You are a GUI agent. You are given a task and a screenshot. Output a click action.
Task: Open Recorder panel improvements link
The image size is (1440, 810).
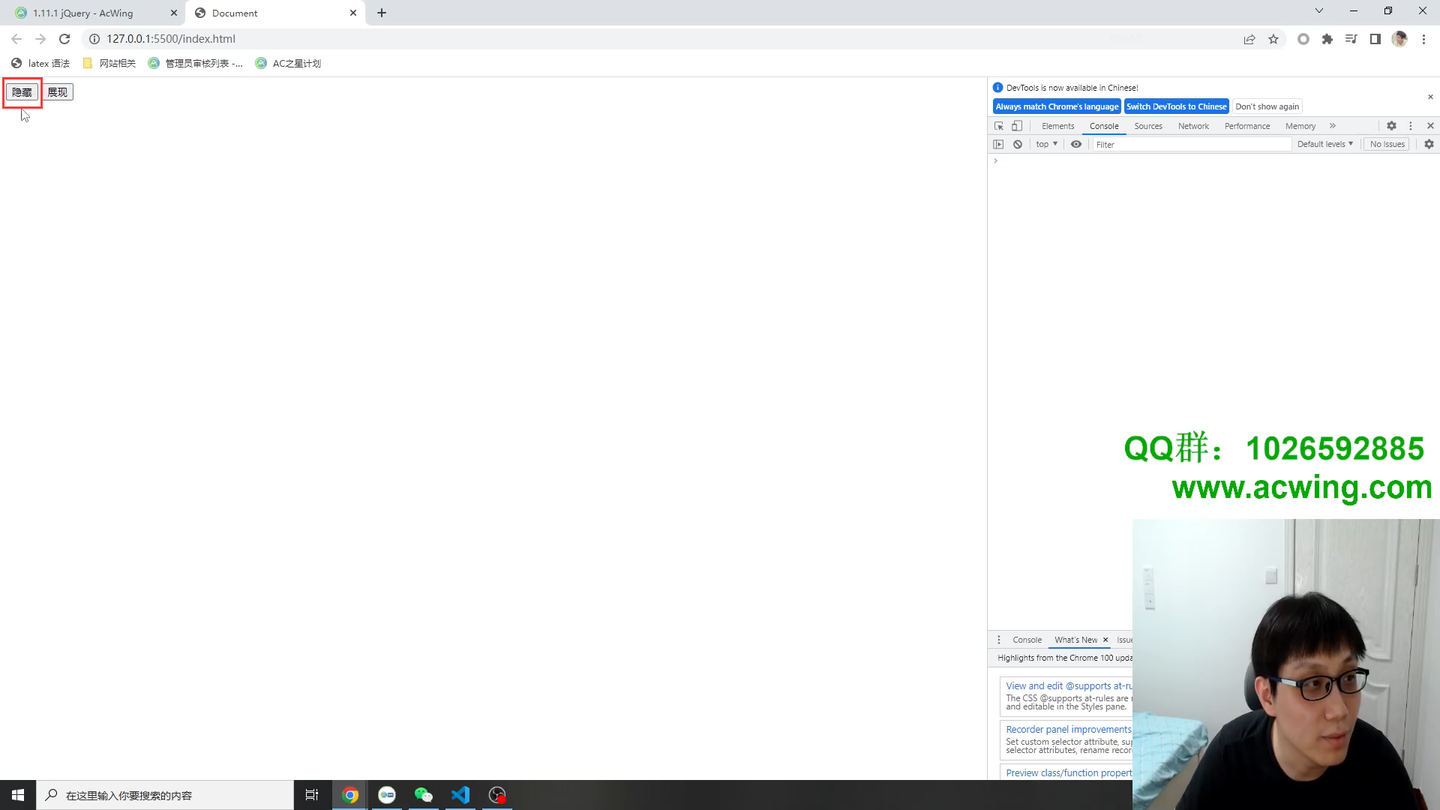[1069, 729]
